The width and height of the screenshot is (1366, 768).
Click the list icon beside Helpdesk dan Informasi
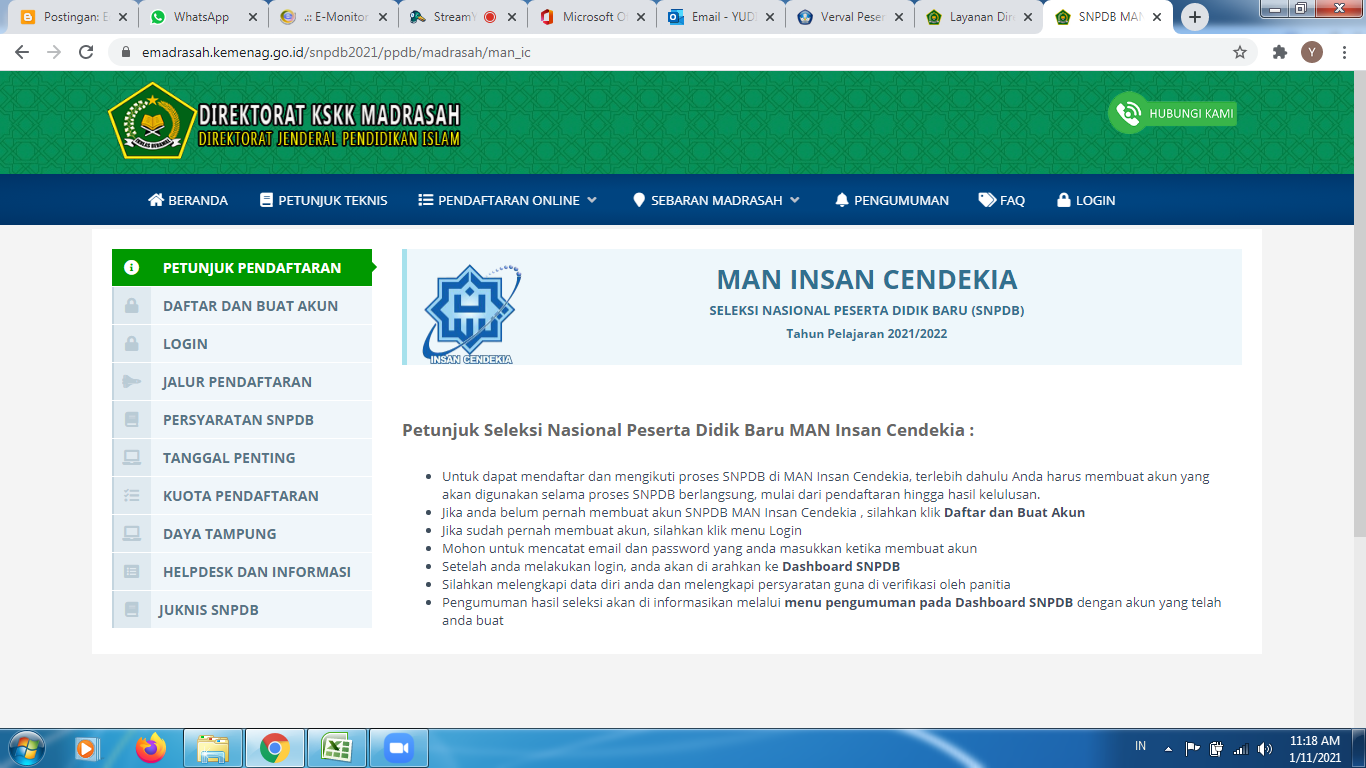(x=131, y=572)
